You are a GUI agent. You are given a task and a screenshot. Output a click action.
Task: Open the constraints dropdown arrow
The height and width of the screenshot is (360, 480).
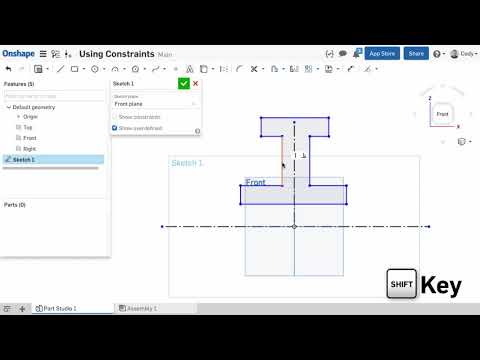point(377,69)
